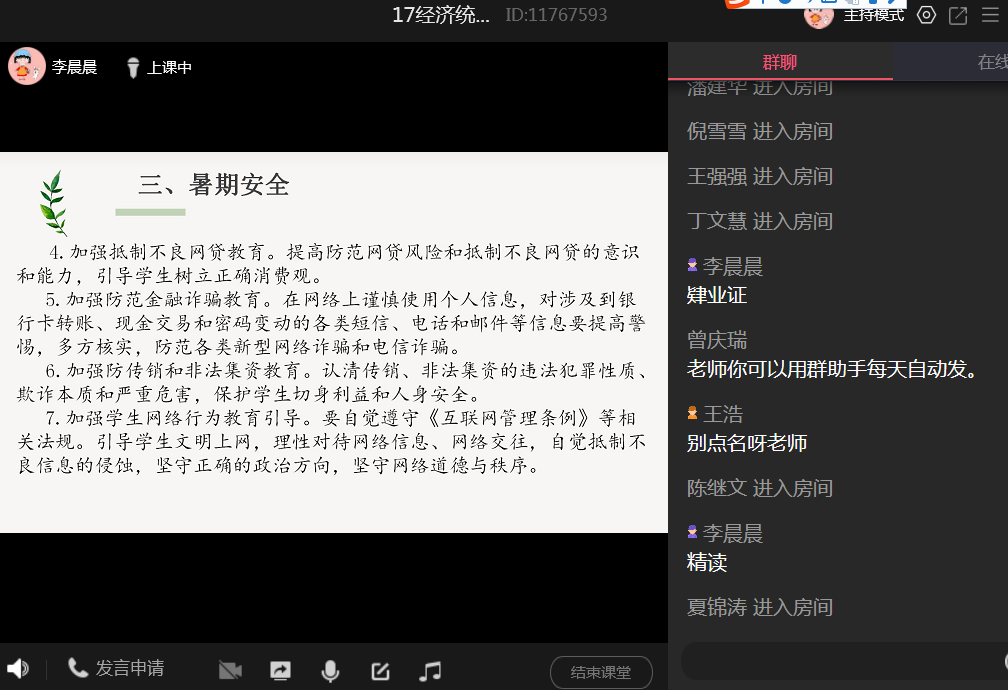Viewport: 1008px width, 690px height.
Task: Open the screen share icon
Action: 280,671
